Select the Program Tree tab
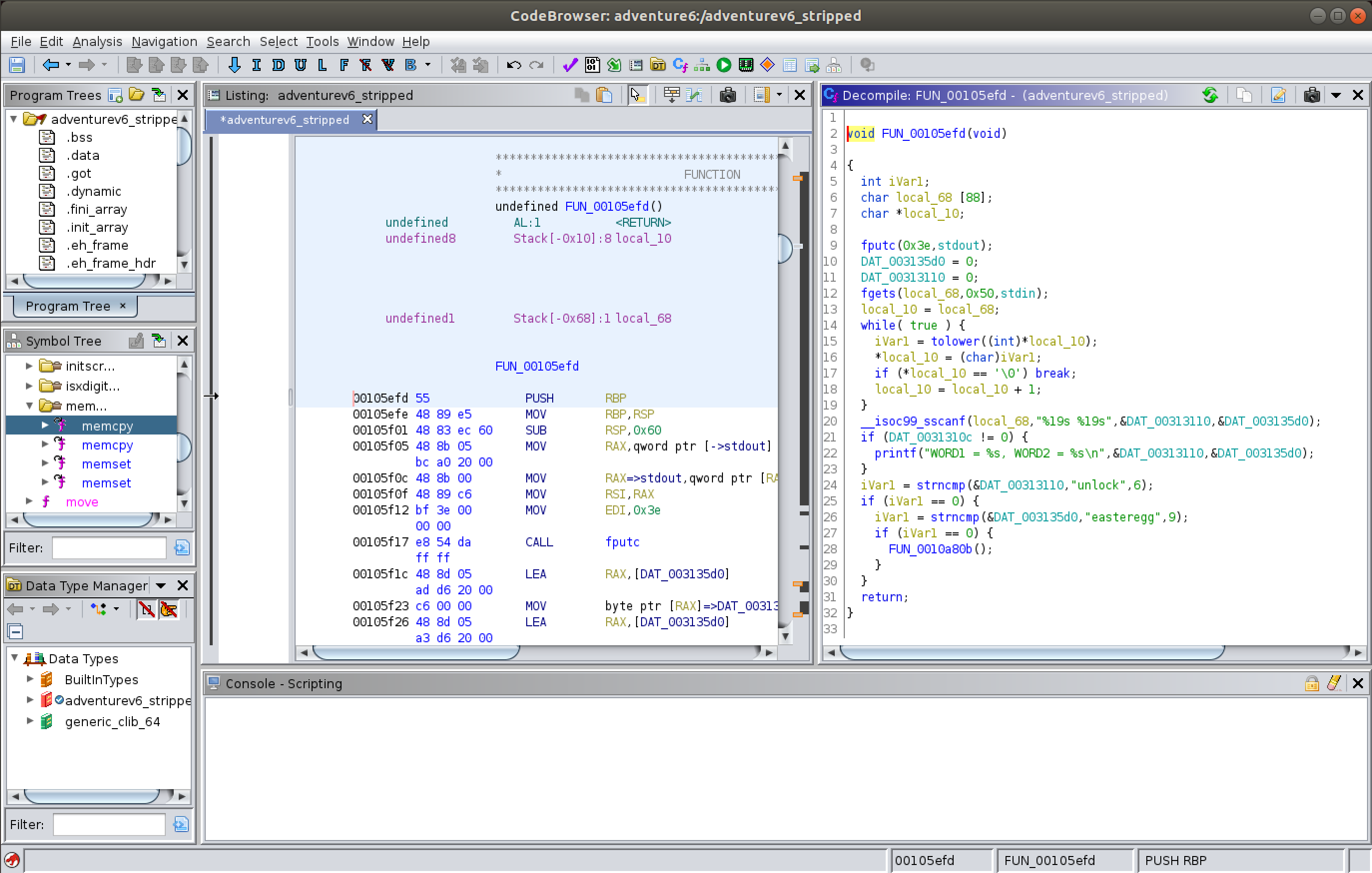Screen dimensions: 1372x873 (x=68, y=306)
